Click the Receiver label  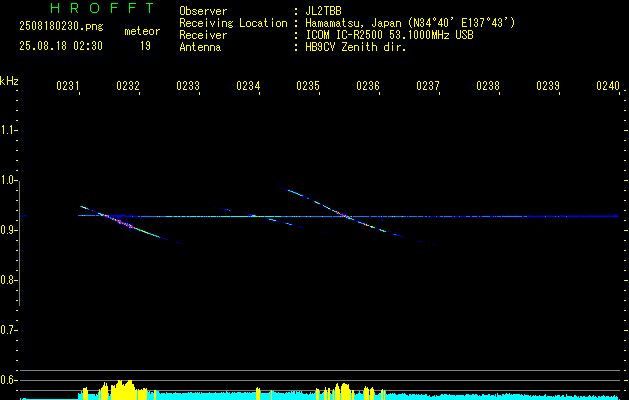coord(203,35)
